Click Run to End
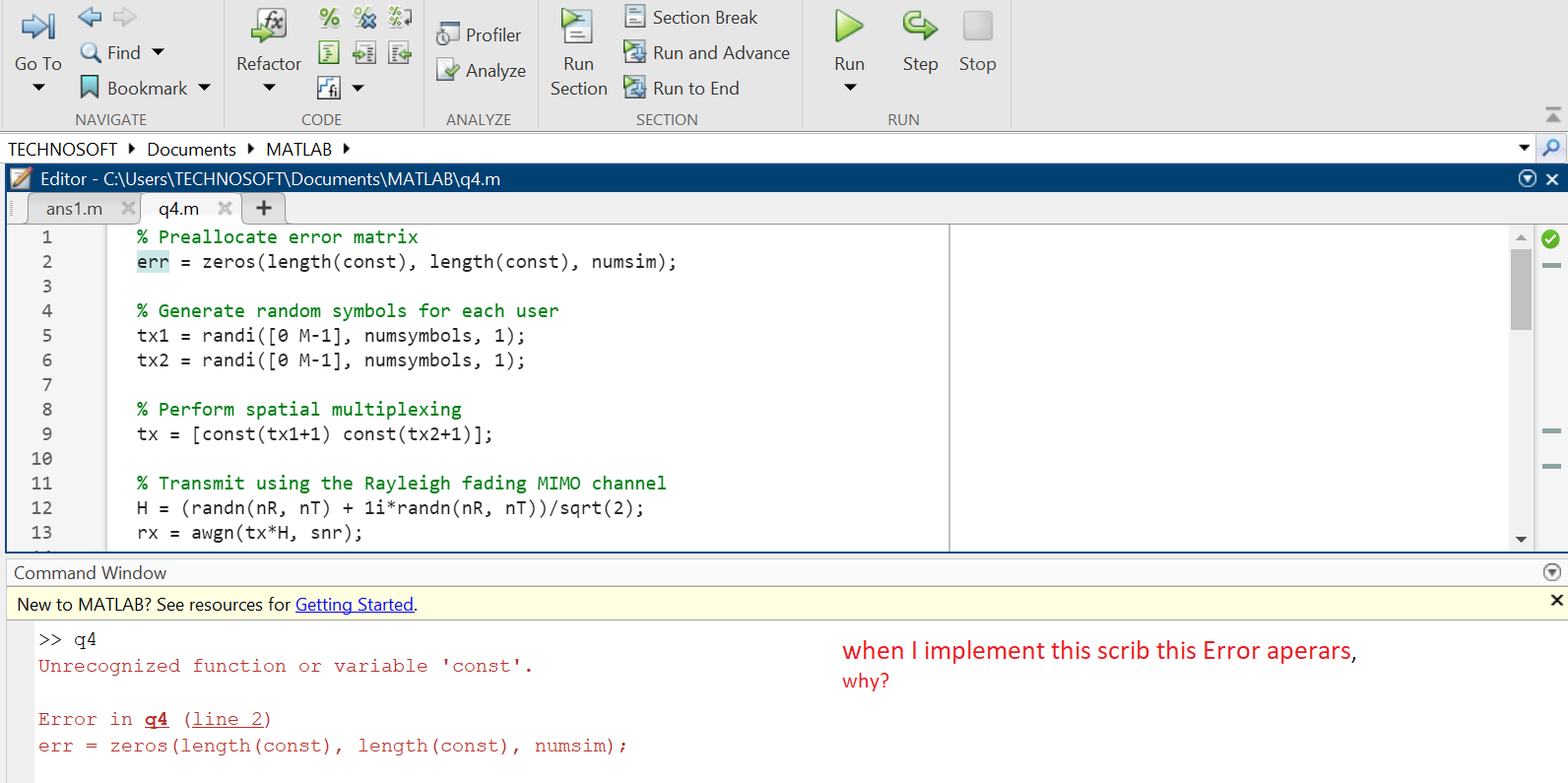The height and width of the screenshot is (783, 1568). (x=682, y=88)
